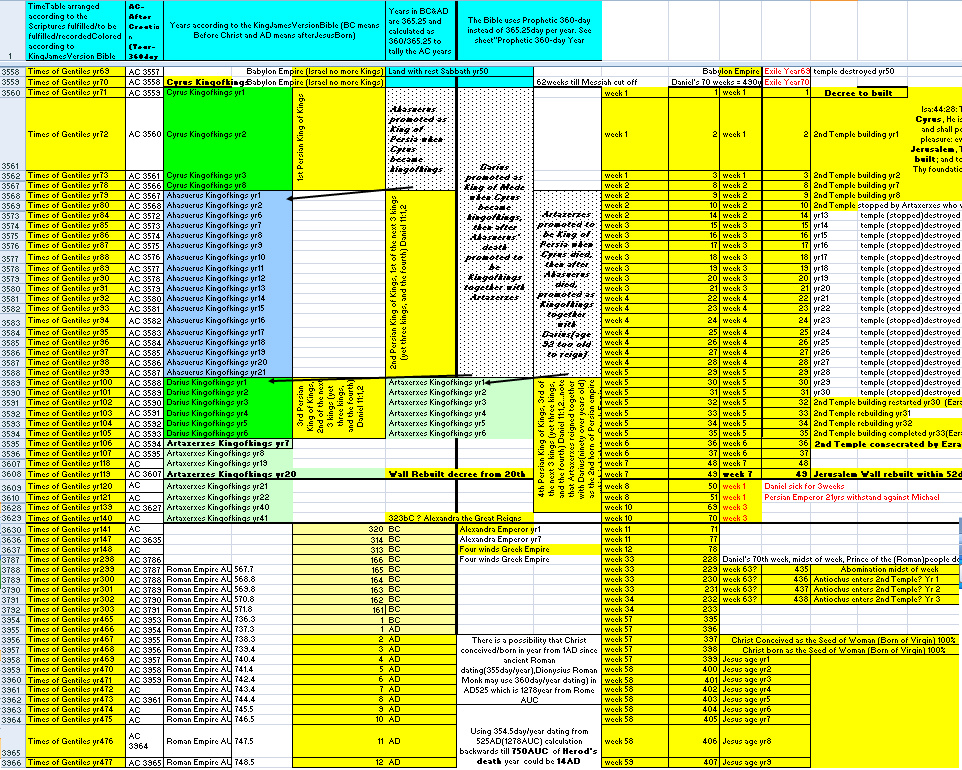
Task: Select row header 3966
Action: (12, 763)
